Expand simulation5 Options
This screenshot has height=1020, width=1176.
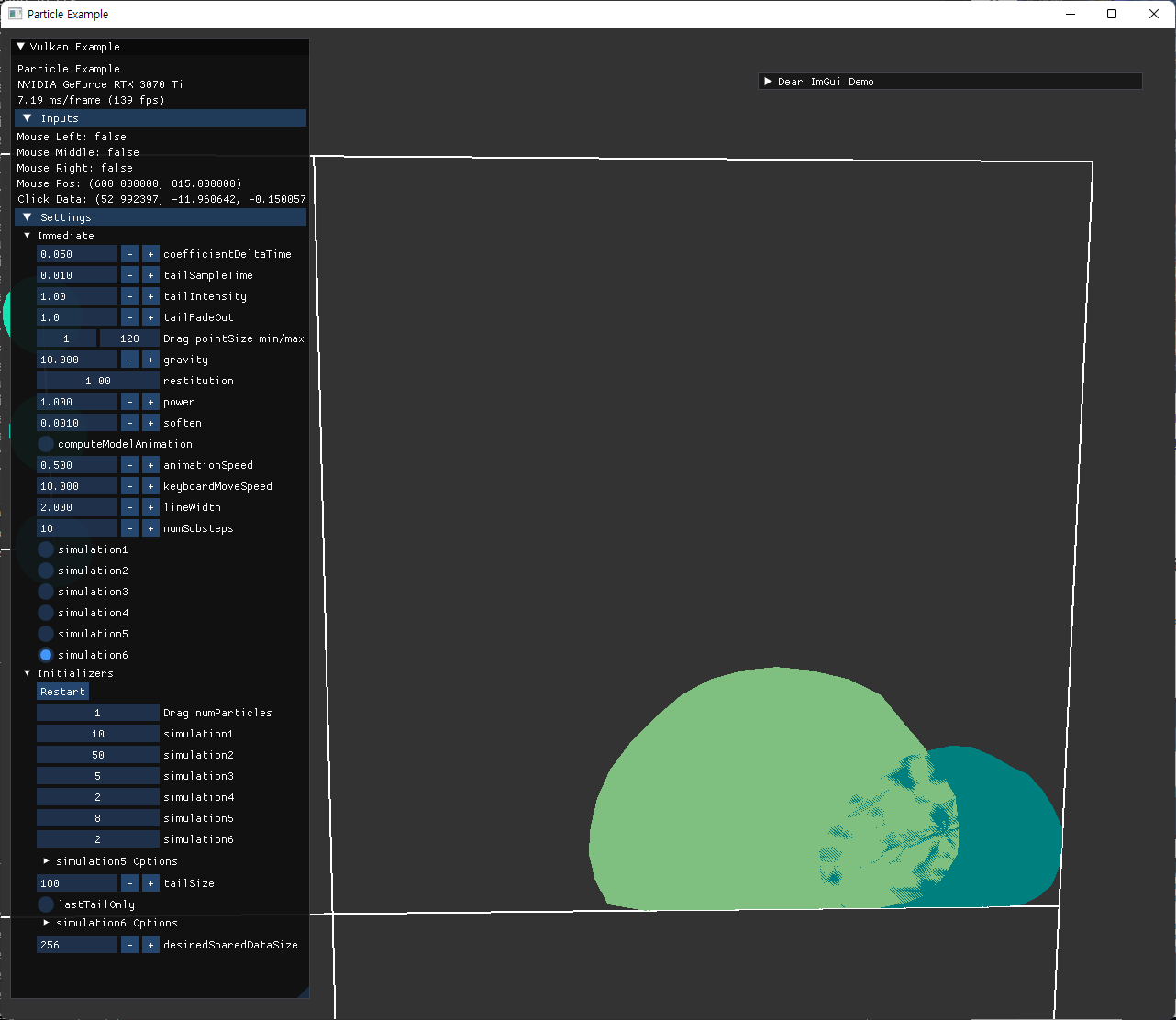click(x=46, y=861)
